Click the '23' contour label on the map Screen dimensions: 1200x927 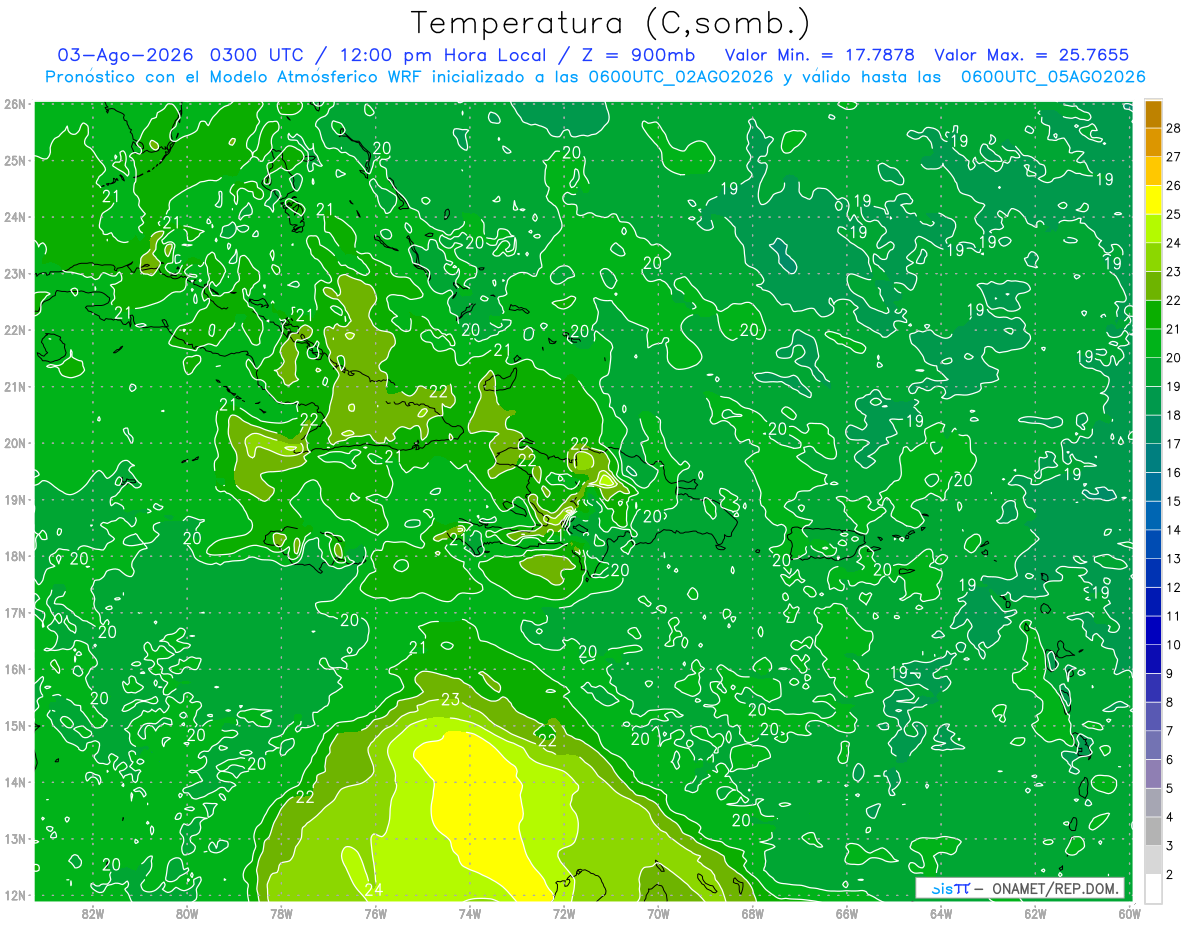coord(450,699)
